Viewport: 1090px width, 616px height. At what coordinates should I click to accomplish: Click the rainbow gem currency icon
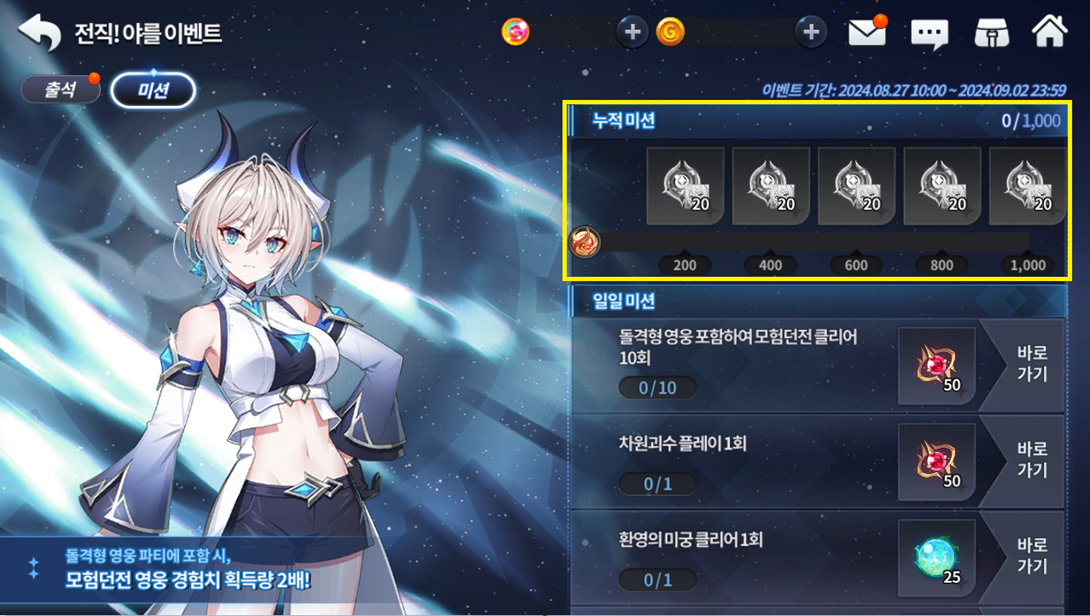[x=515, y=32]
